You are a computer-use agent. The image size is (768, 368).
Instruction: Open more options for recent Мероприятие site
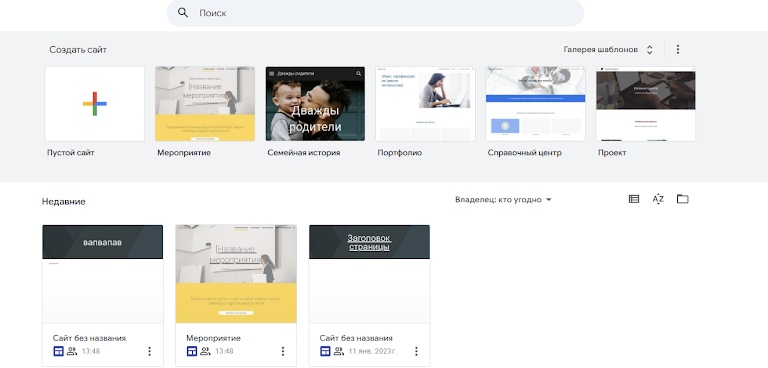click(283, 351)
